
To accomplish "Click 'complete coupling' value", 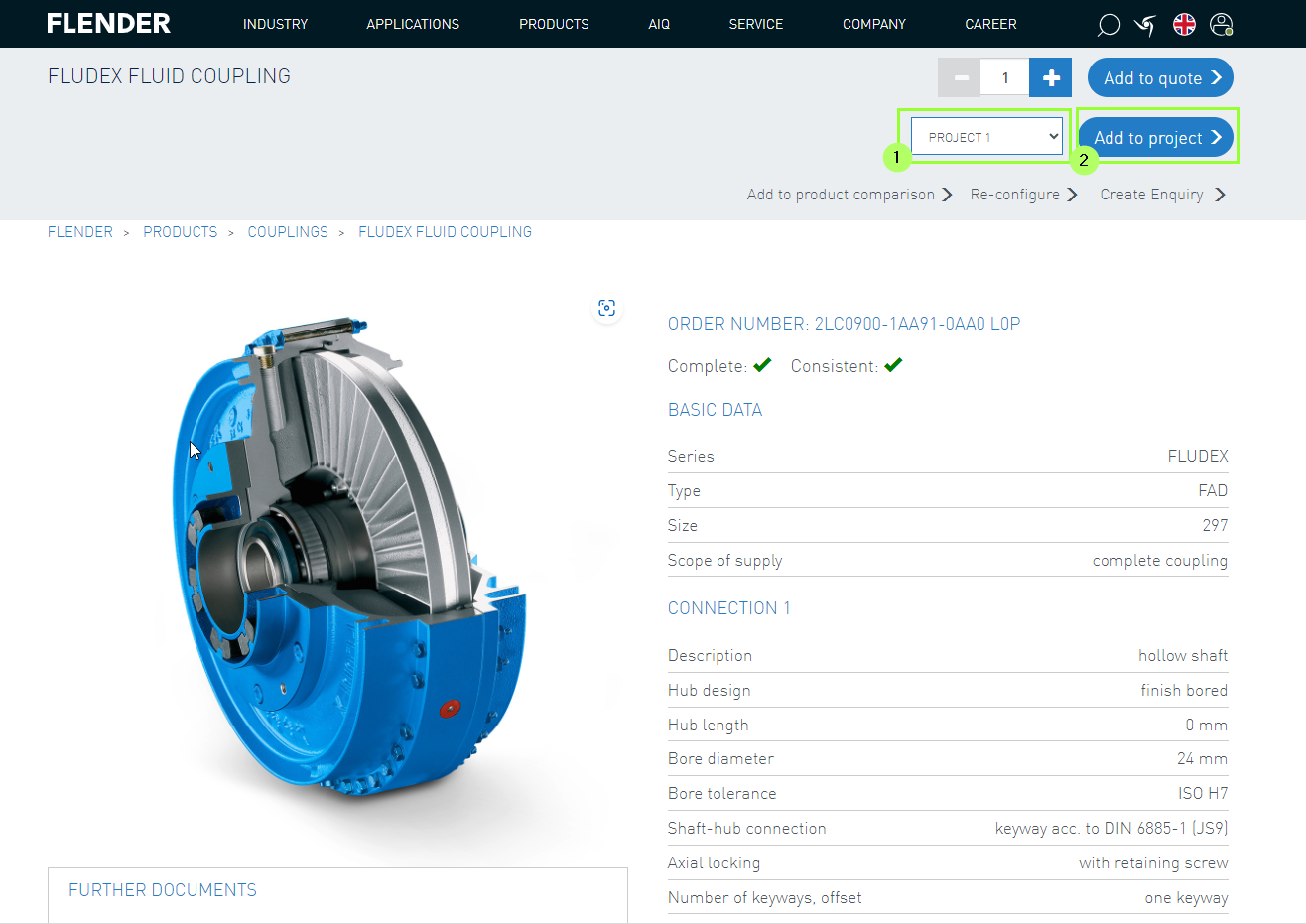I will (1160, 561).
